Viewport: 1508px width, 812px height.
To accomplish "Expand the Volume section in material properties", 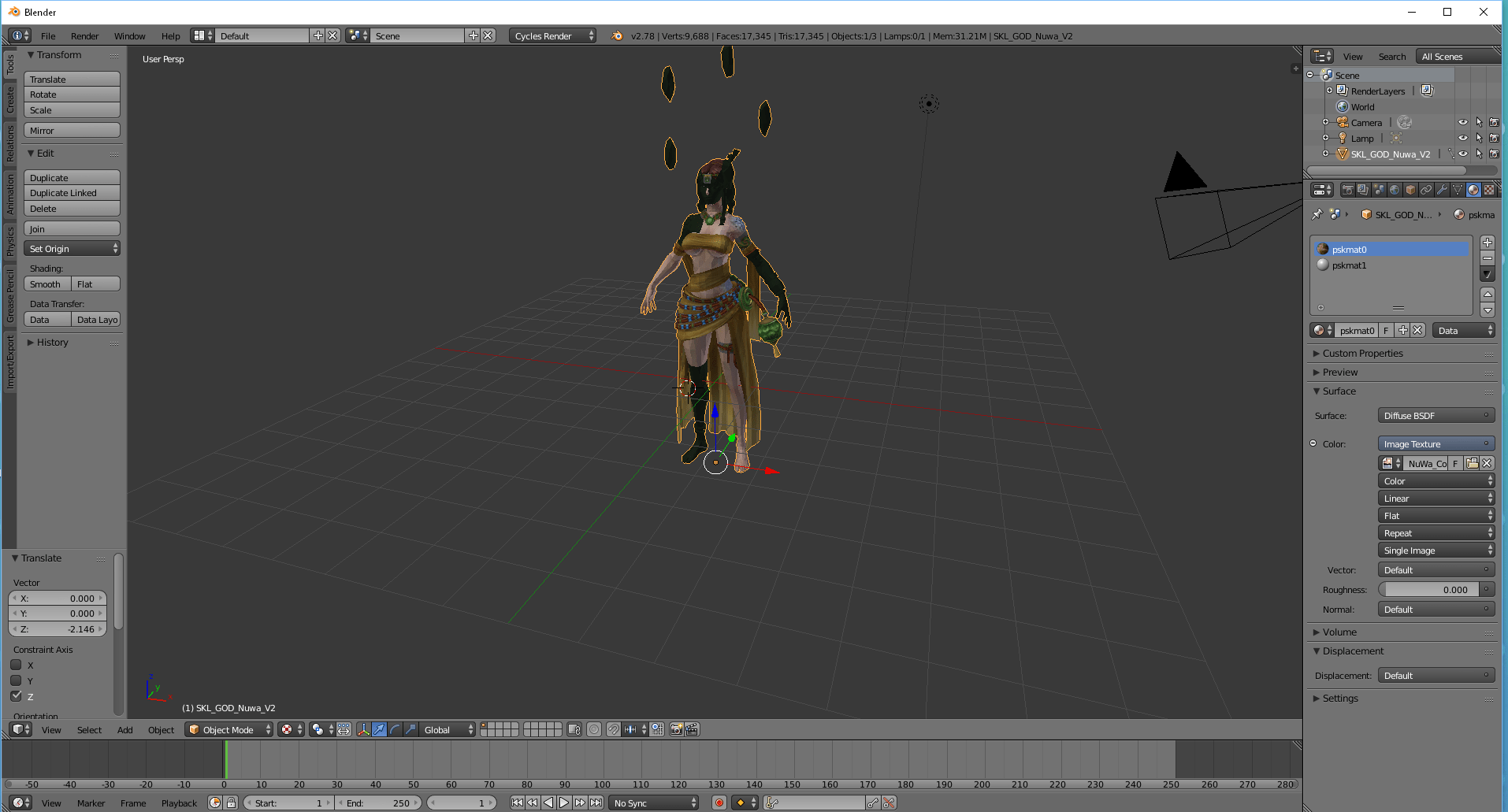I will [x=1337, y=632].
